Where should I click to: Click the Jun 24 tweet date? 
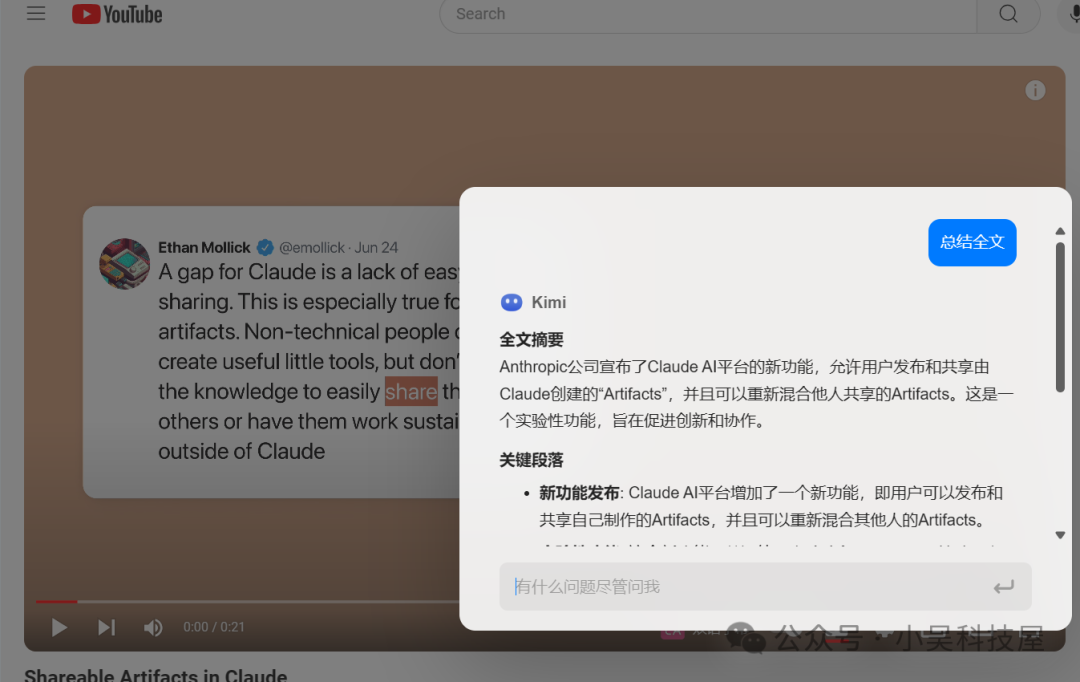coord(376,247)
